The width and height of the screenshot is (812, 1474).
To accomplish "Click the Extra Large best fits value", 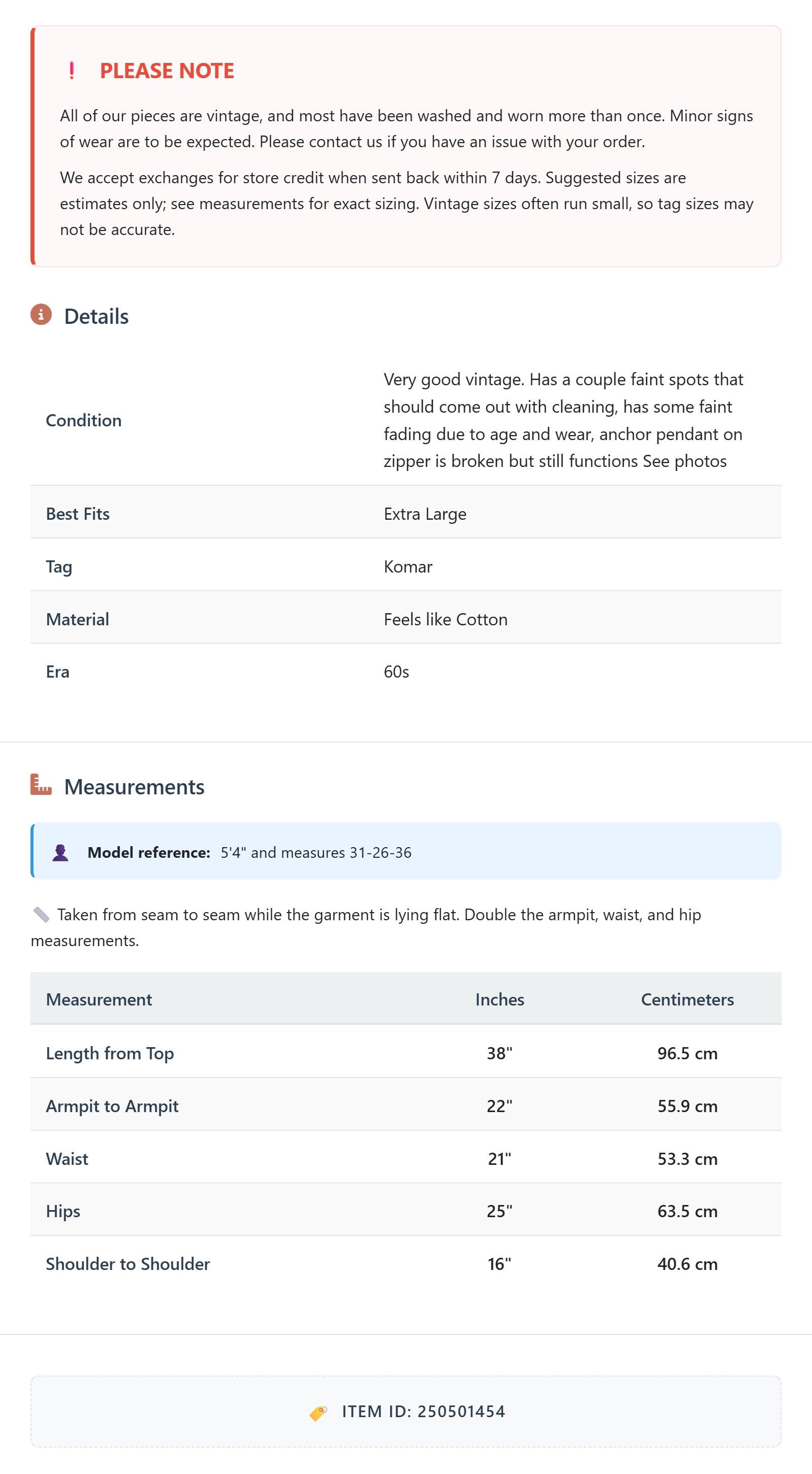I will point(425,514).
